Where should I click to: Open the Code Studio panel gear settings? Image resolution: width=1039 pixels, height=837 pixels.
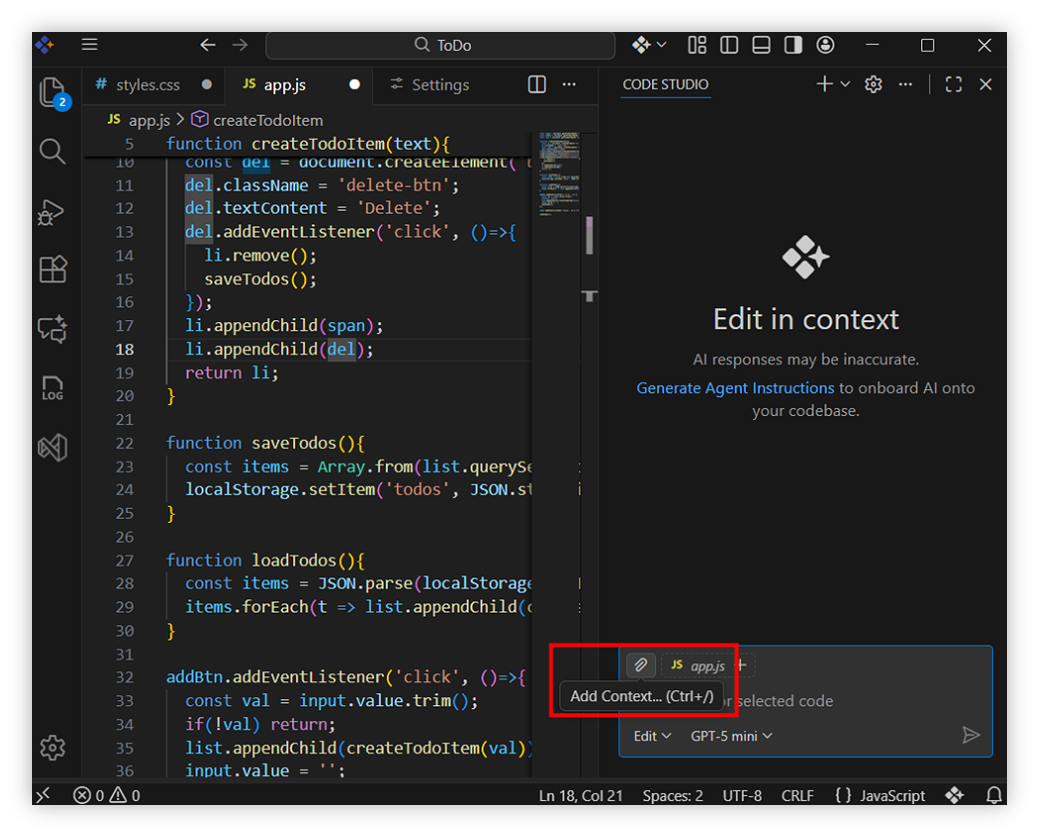tap(873, 85)
